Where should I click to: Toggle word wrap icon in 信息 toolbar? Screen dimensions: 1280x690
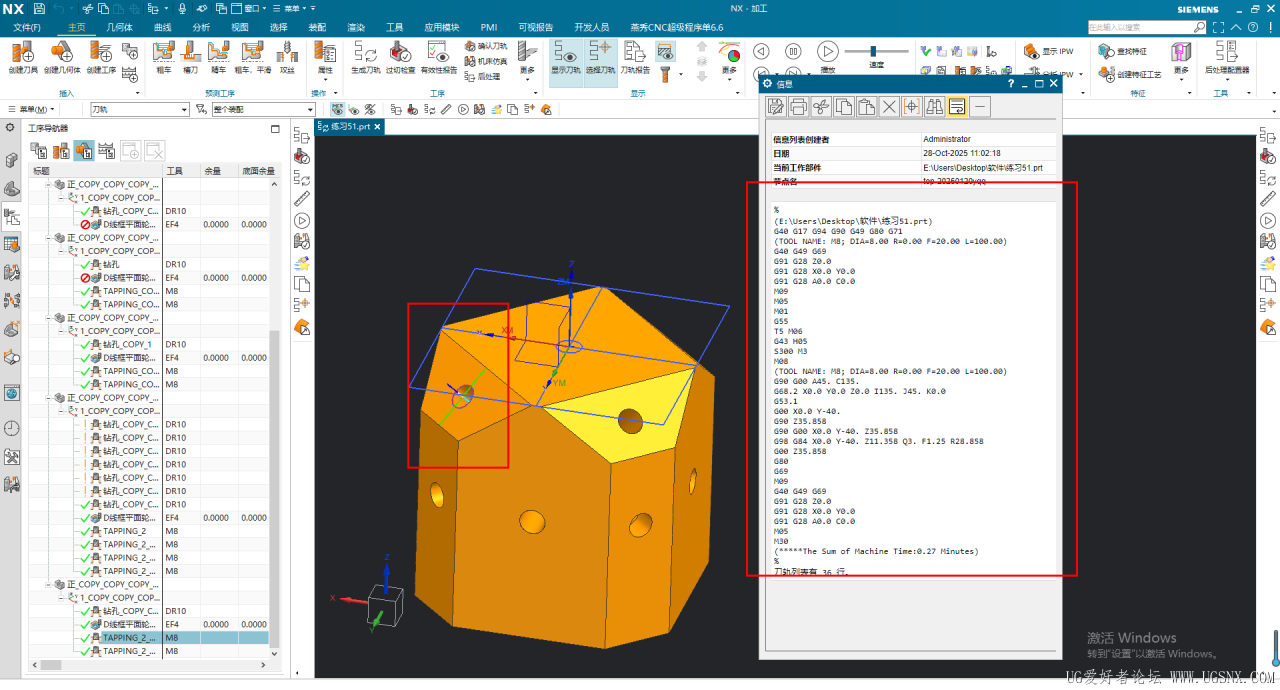[957, 106]
